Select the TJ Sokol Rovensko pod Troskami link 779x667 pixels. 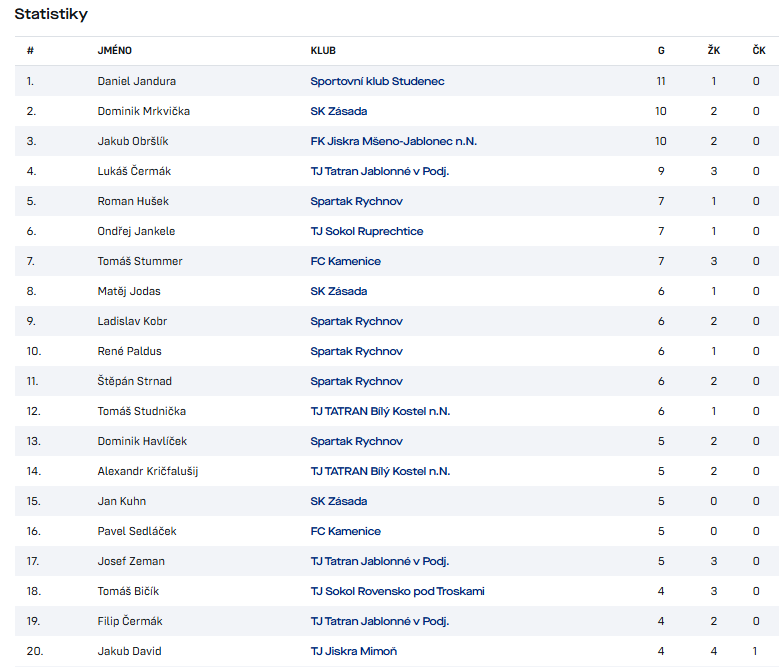pyautogui.click(x=397, y=591)
